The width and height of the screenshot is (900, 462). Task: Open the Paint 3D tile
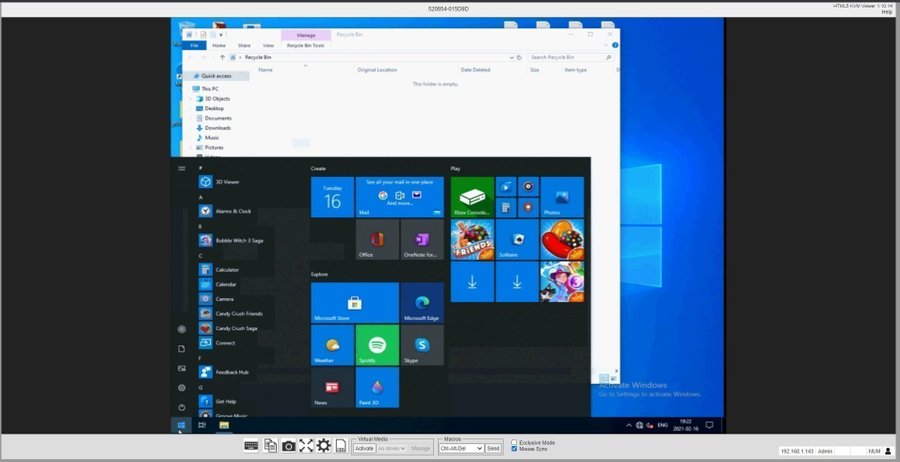(x=377, y=387)
